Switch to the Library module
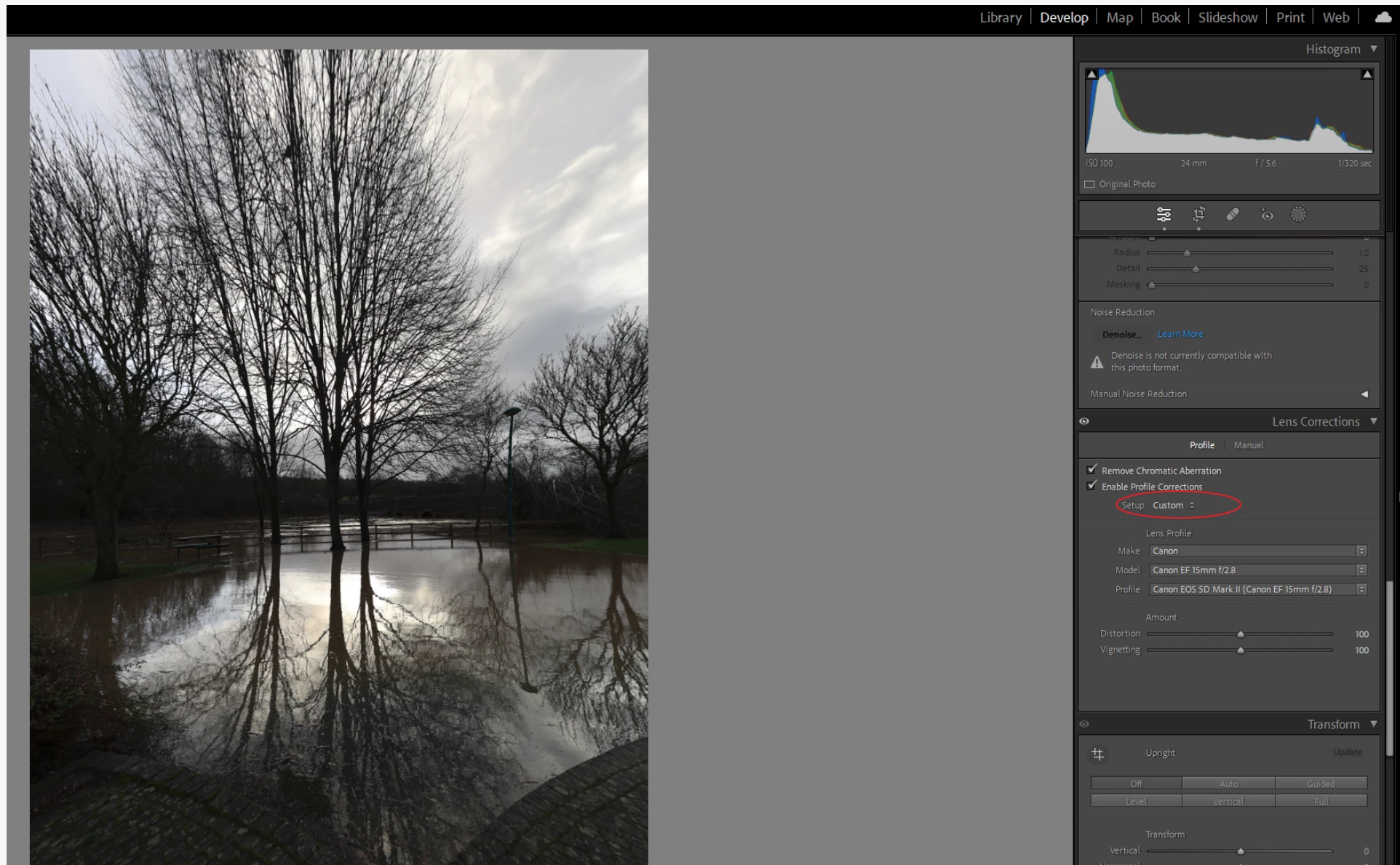The image size is (1400, 865). (1000, 17)
